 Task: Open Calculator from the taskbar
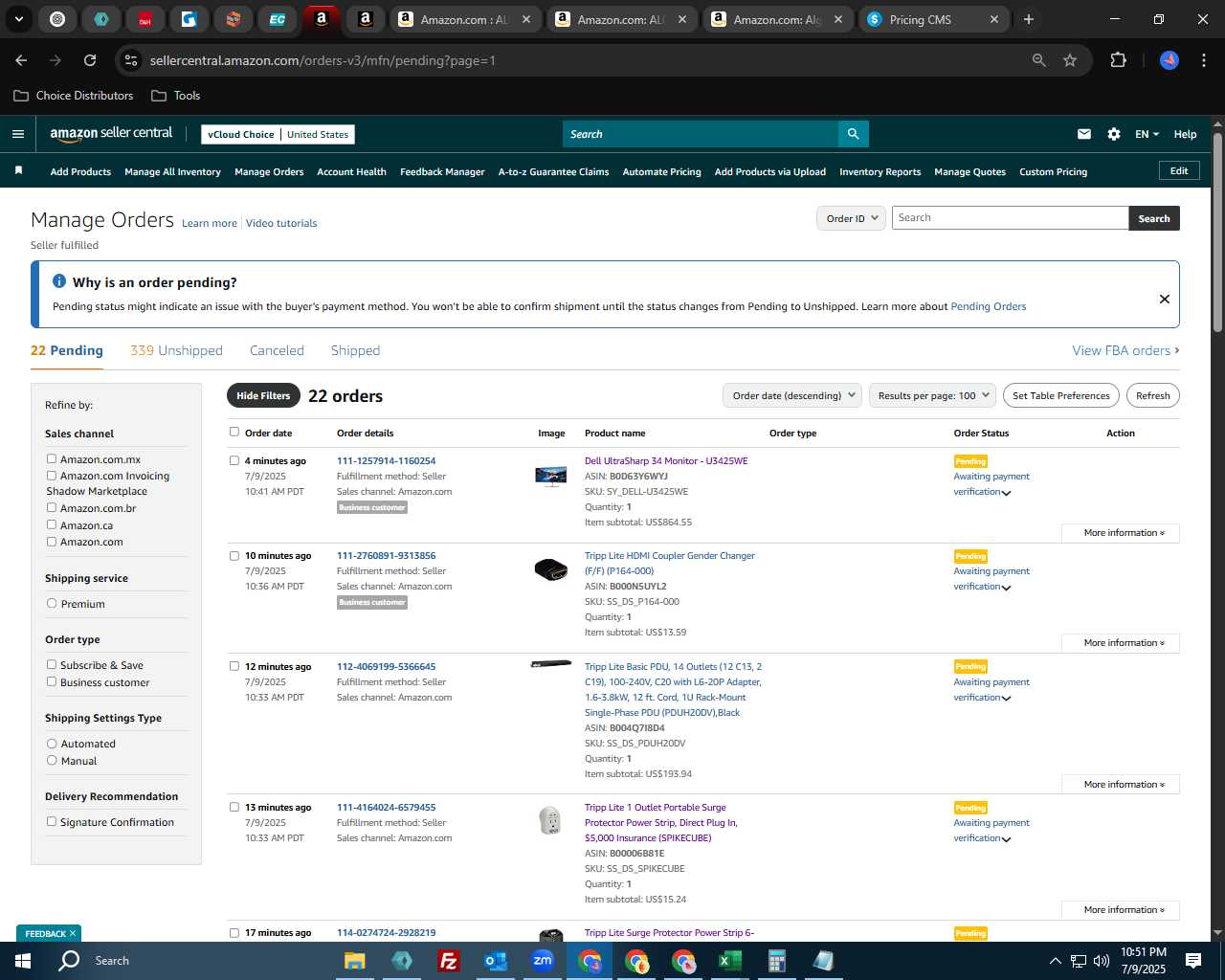pos(777,961)
